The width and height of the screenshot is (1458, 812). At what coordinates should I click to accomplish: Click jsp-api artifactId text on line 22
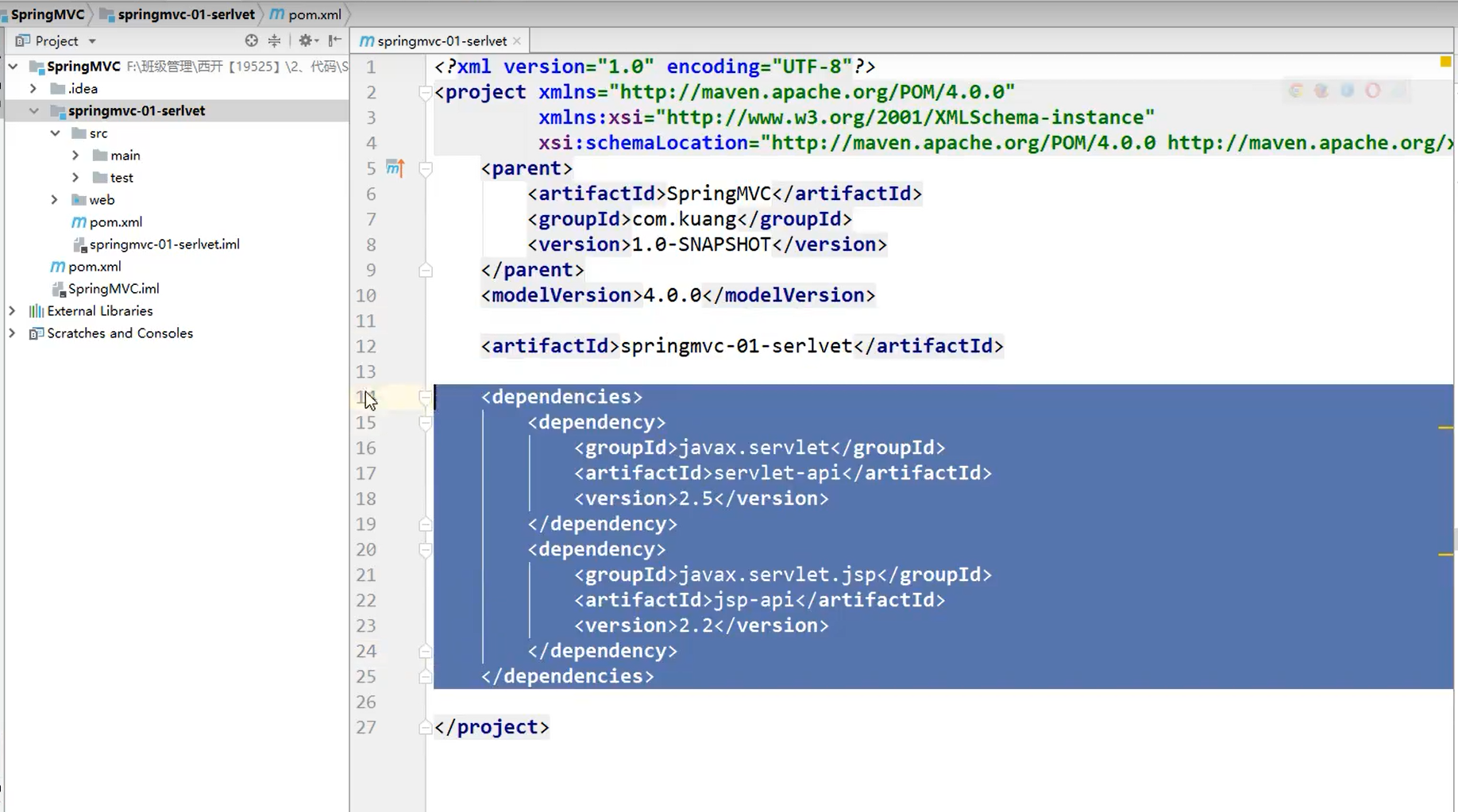[754, 600]
